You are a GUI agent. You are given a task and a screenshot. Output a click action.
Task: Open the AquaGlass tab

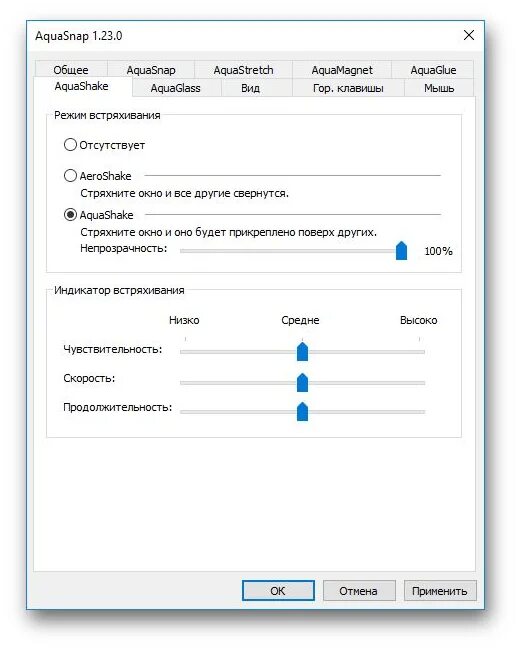175,88
